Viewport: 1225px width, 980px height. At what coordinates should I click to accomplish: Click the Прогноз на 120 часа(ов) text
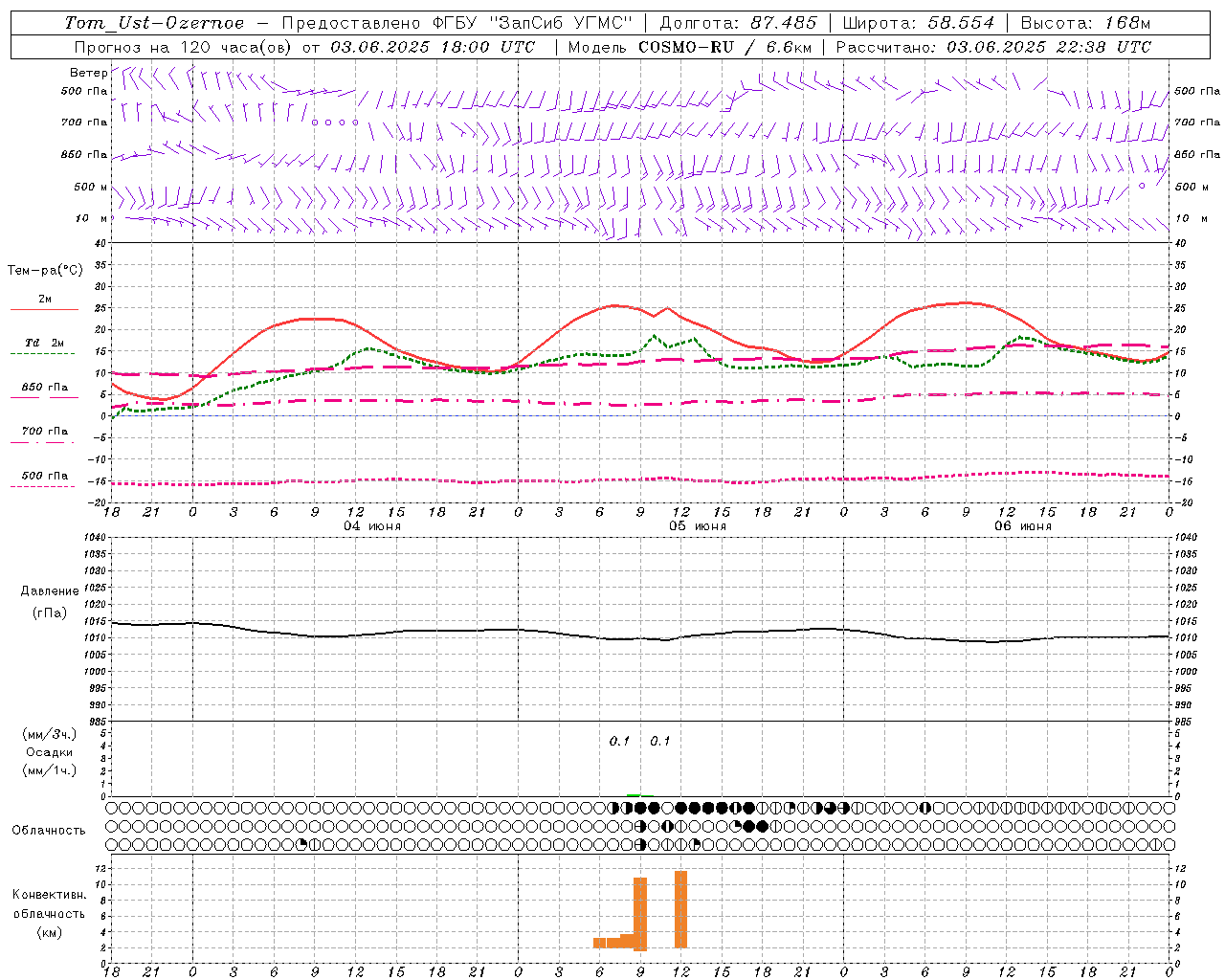coord(184,47)
